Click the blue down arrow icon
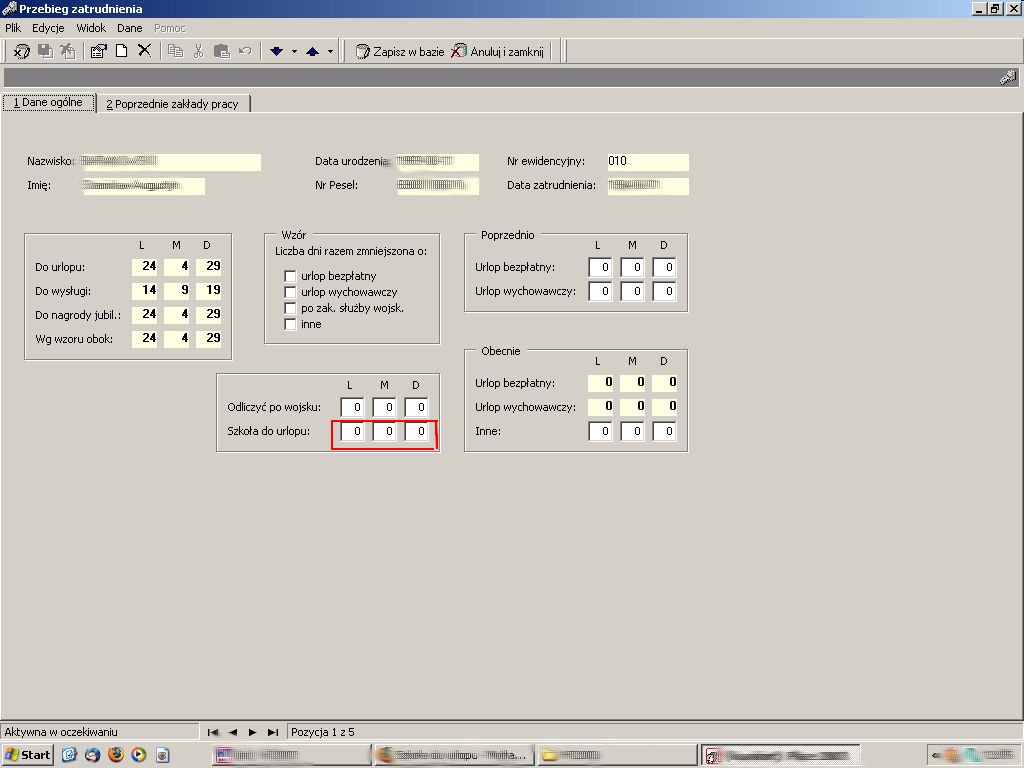The height and width of the screenshot is (768, 1024). (276, 52)
